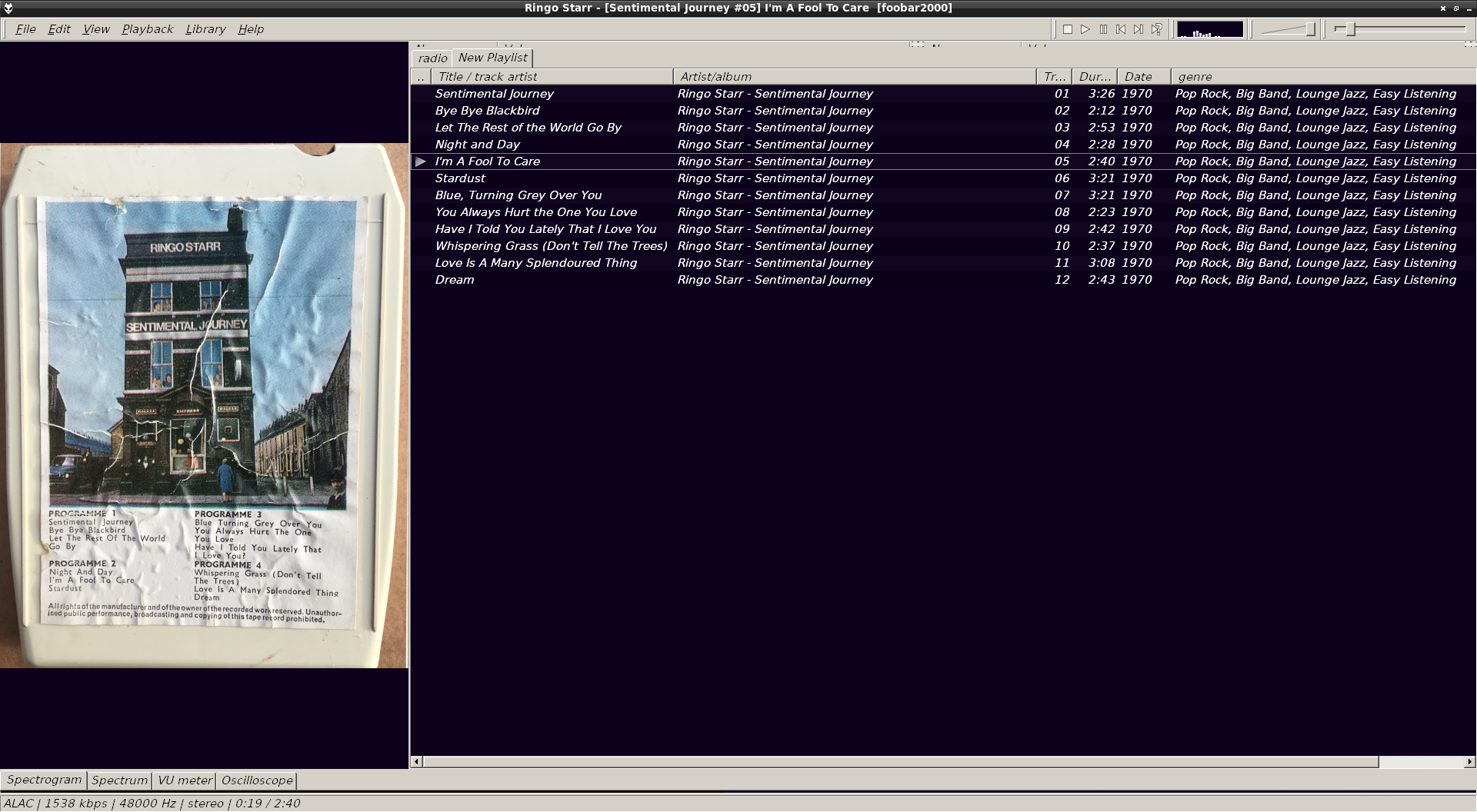Viewport: 1477px width, 812px height.
Task: Switch to the radio playlist tab
Action: click(x=433, y=58)
